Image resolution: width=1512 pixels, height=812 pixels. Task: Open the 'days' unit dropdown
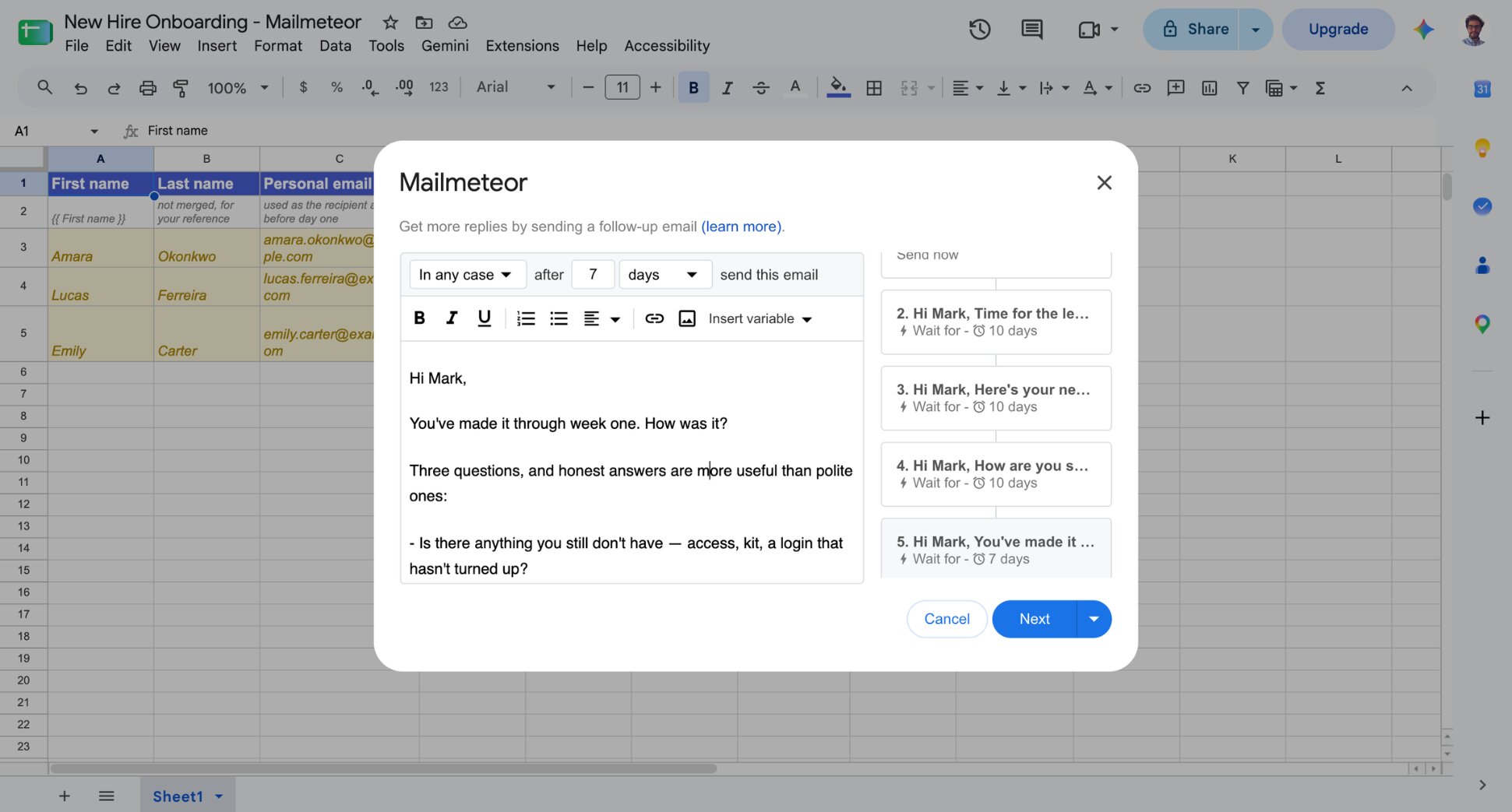tap(665, 275)
